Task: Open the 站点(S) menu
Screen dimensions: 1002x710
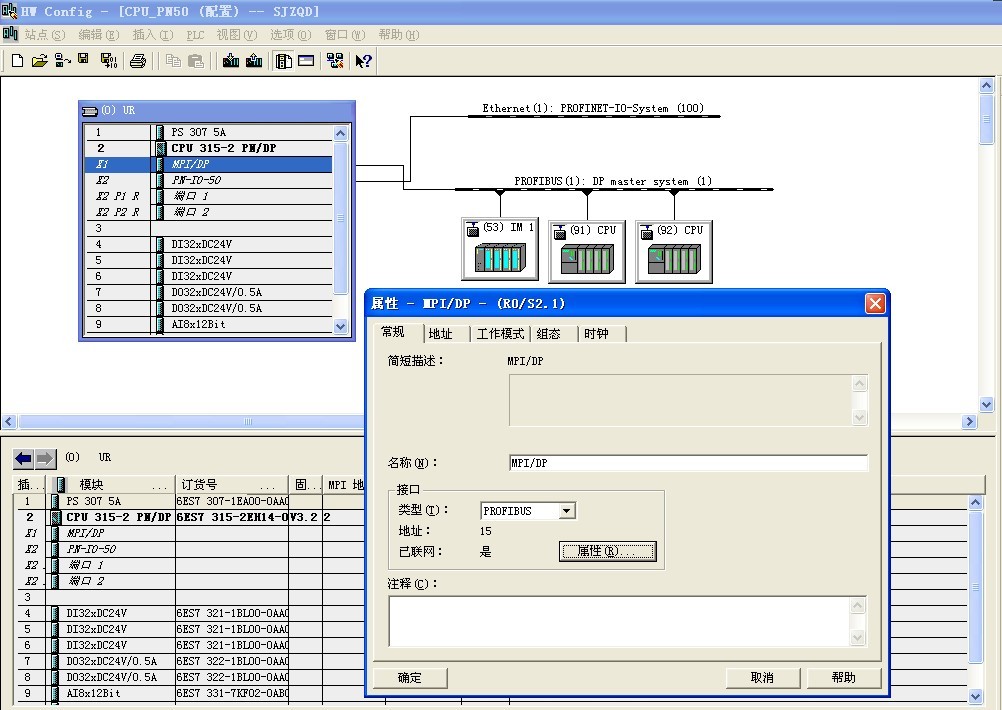Action: tap(45, 35)
